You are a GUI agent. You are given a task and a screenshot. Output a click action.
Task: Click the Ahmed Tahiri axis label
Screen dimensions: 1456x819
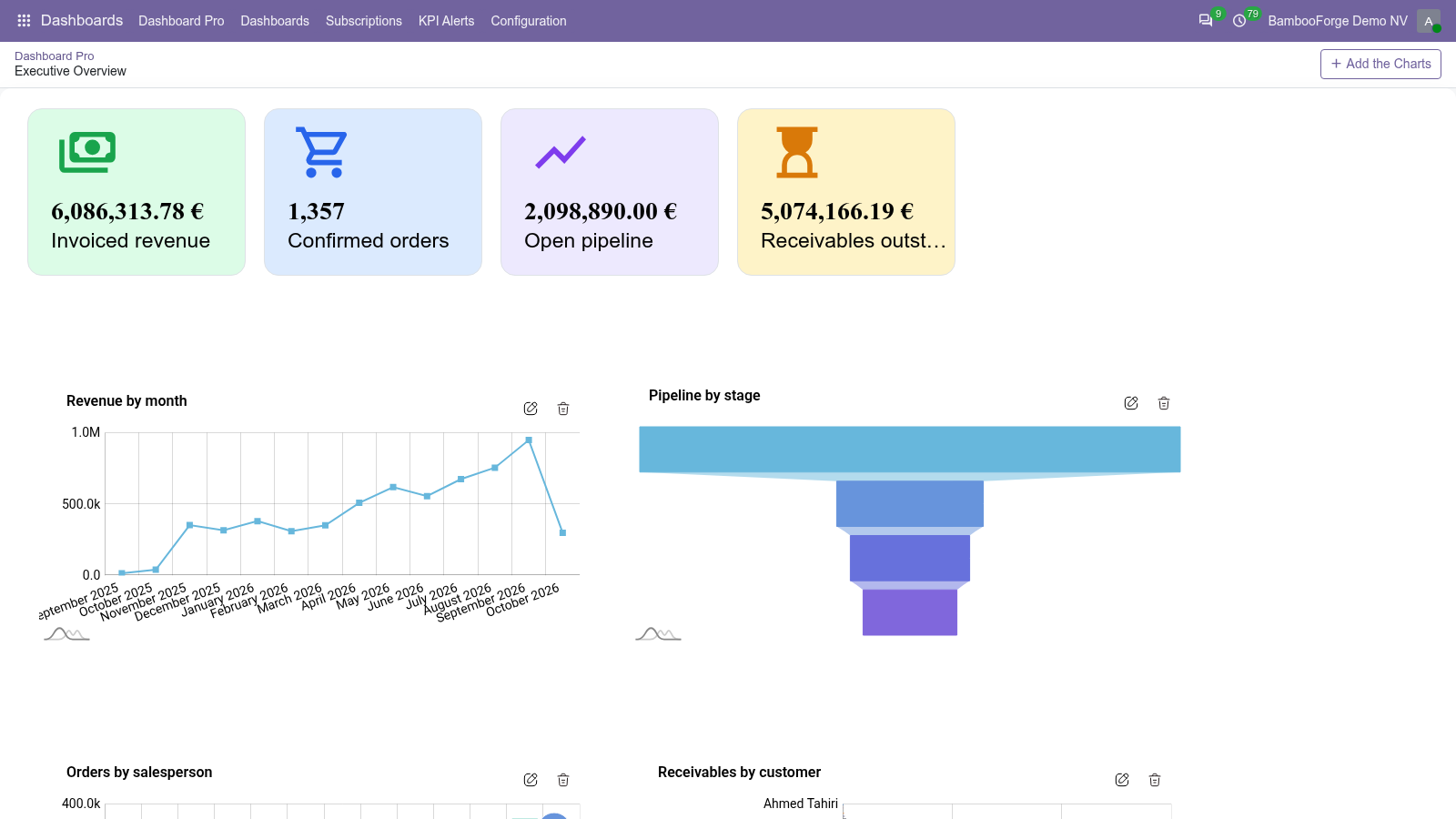pyautogui.click(x=801, y=804)
